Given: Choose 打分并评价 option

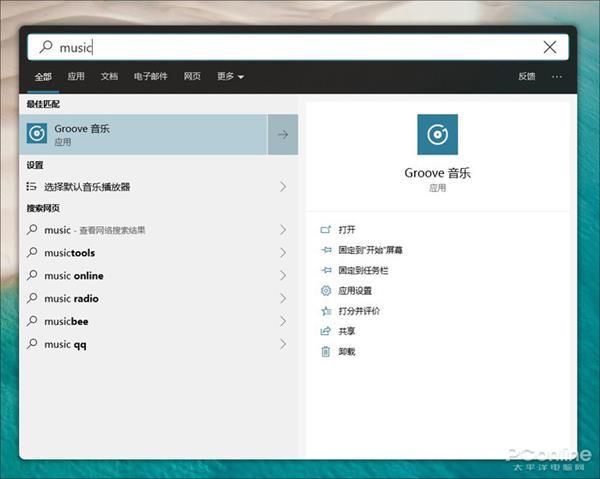Looking at the screenshot, I should click(359, 311).
